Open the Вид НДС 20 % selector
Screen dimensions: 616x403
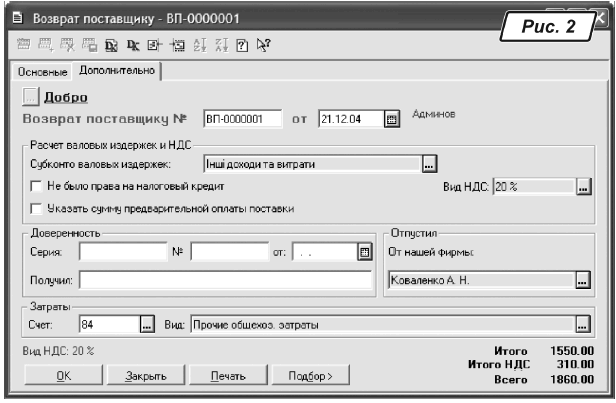click(583, 186)
